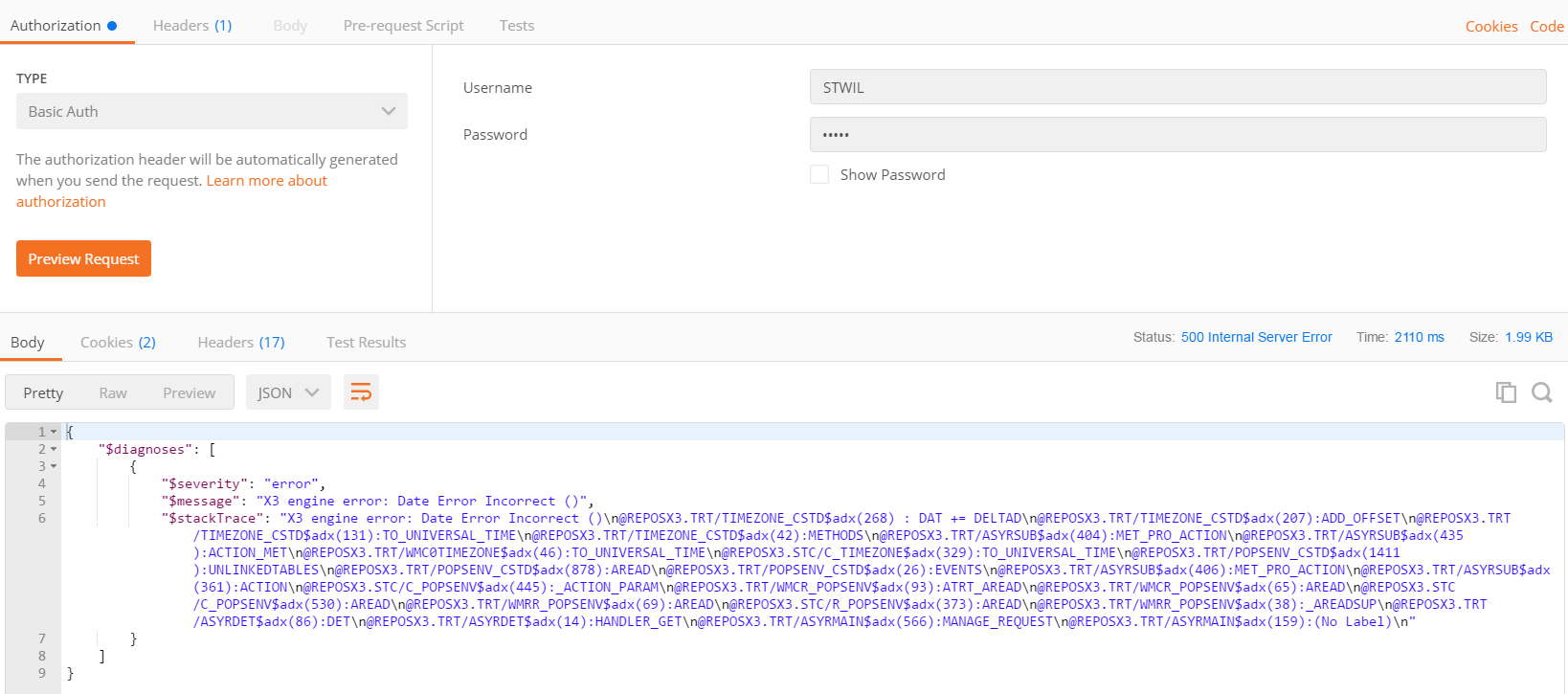The width and height of the screenshot is (1568, 694).
Task: Collapse line 3 object fold arrow
Action: tap(54, 466)
